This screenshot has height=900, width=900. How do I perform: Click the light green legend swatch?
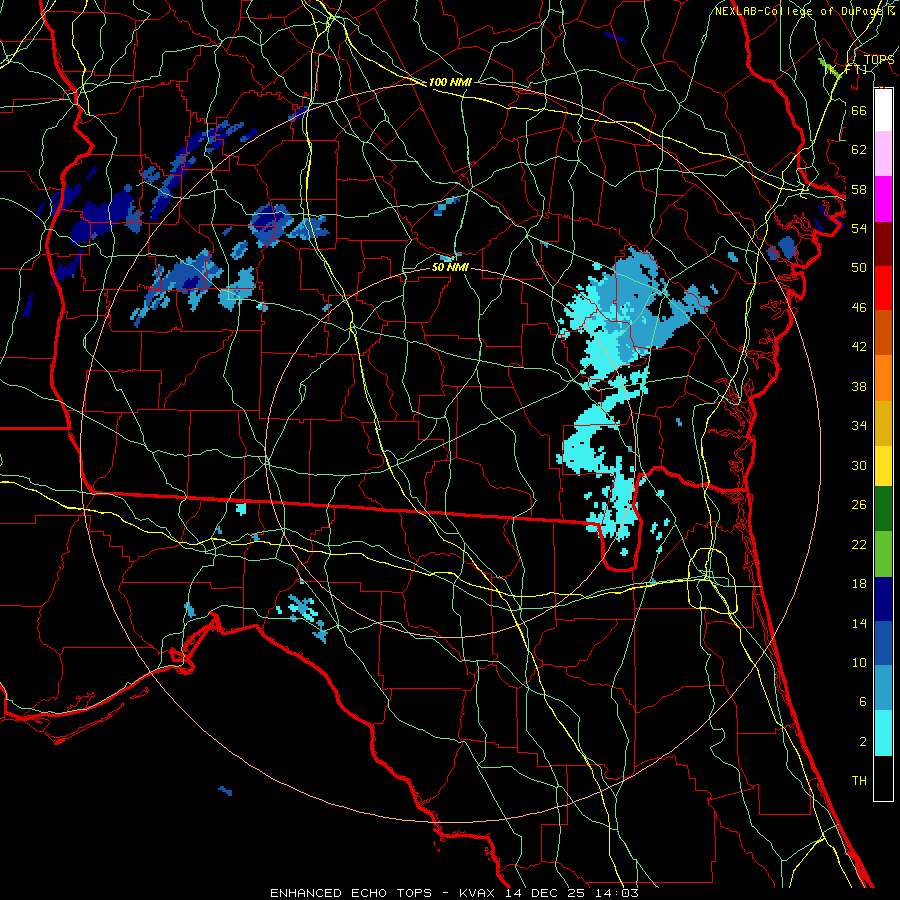tap(883, 554)
